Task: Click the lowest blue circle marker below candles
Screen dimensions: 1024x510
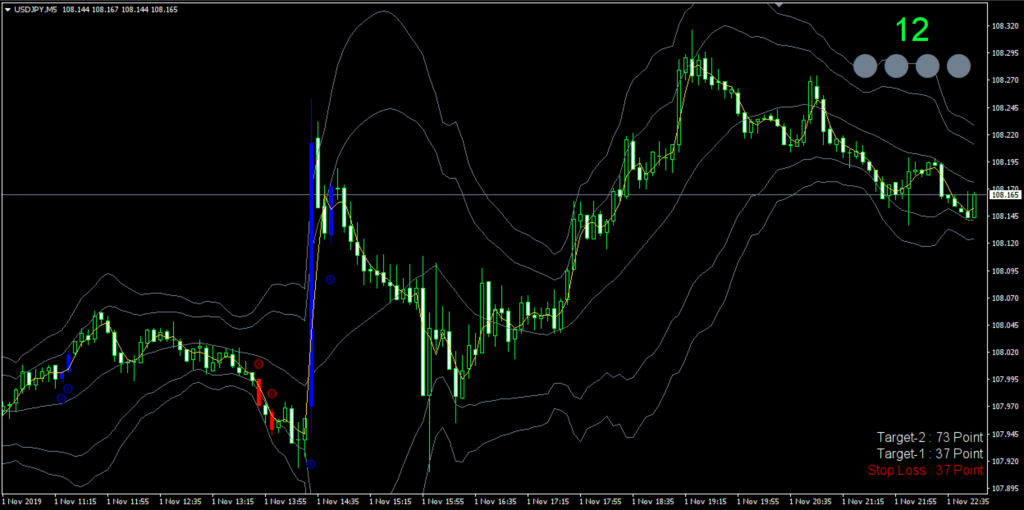Action: (311, 463)
